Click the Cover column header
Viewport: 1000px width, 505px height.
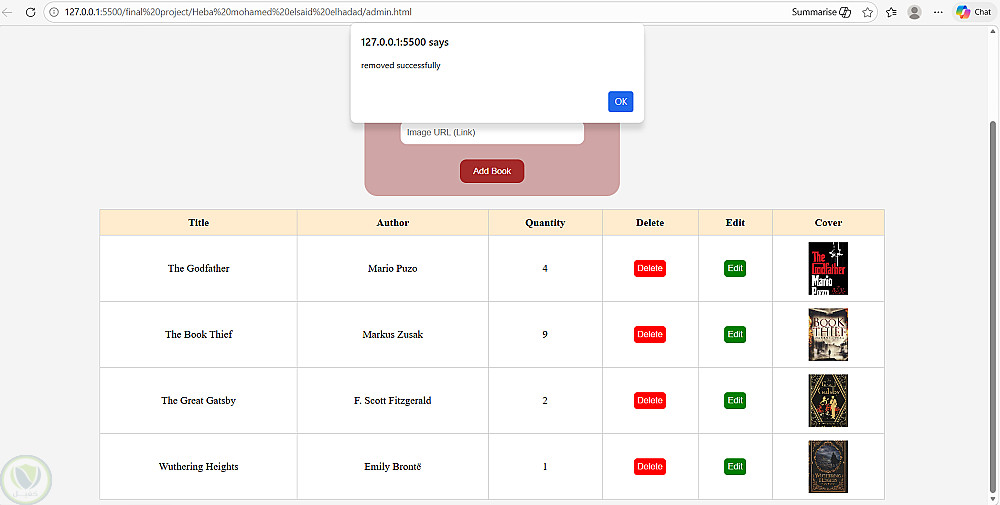[828, 223]
